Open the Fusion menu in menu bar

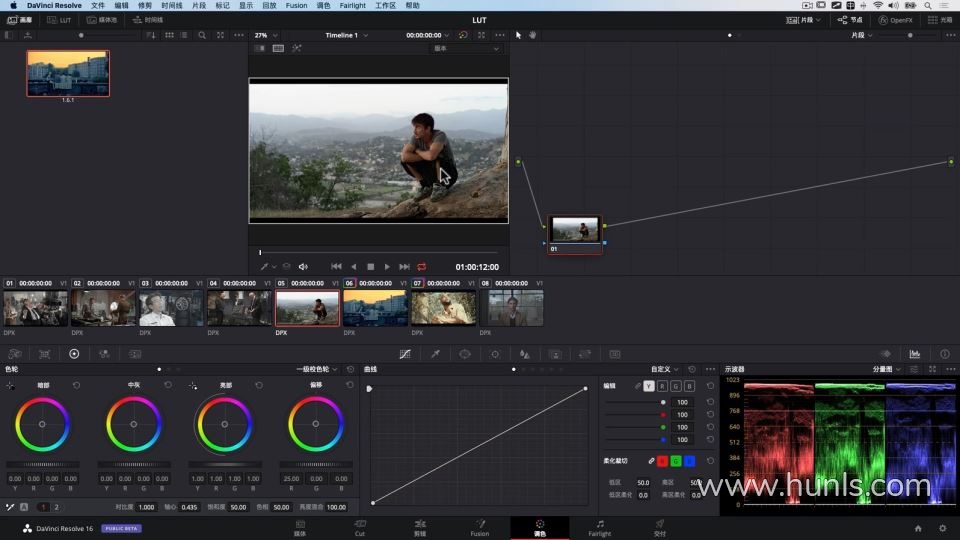point(296,5)
